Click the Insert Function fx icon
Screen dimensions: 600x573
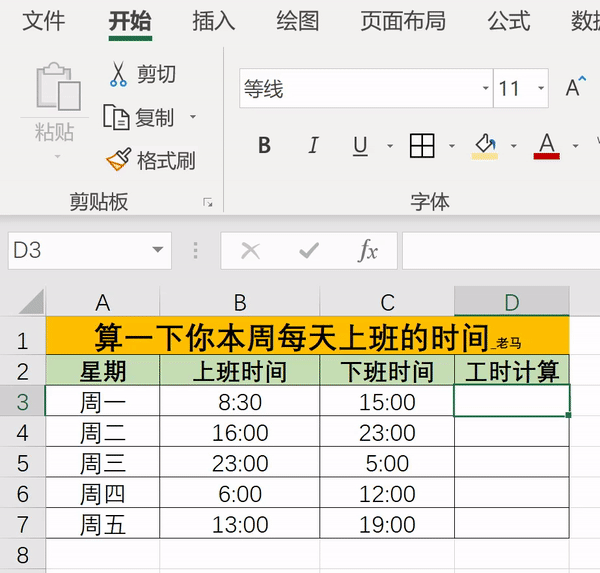click(x=368, y=251)
